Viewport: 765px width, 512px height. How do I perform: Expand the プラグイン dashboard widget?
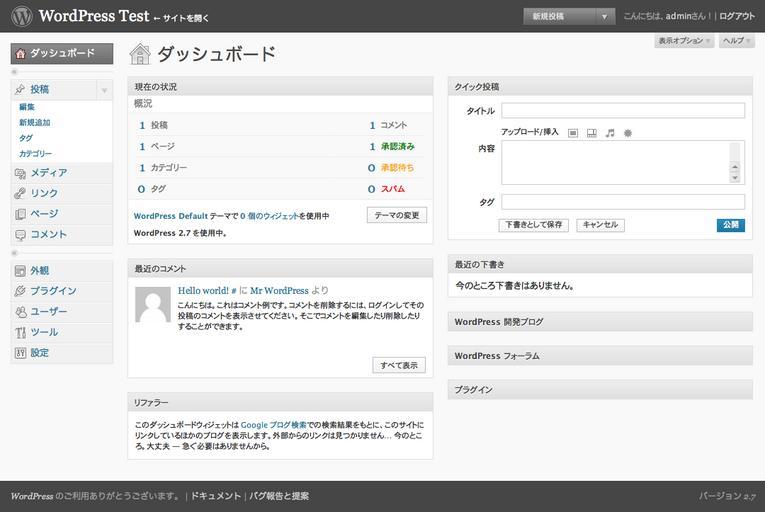(x=600, y=390)
